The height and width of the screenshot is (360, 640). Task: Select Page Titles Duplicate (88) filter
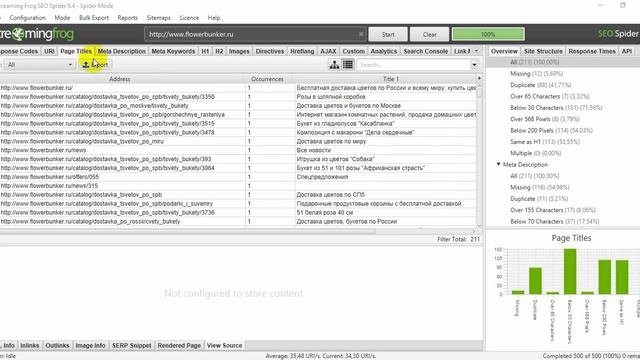click(x=540, y=85)
